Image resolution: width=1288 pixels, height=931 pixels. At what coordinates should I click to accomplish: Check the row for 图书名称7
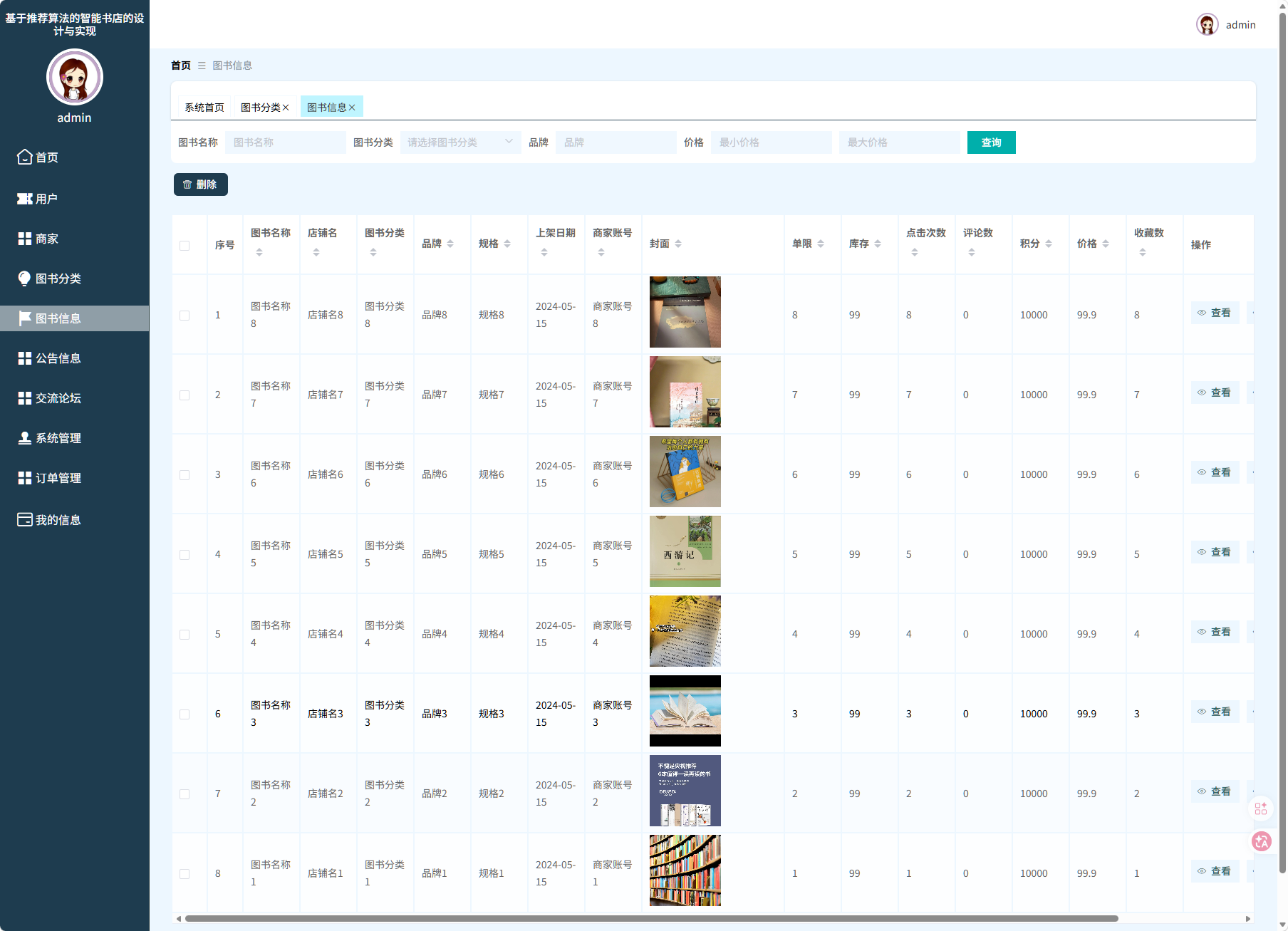[185, 395]
